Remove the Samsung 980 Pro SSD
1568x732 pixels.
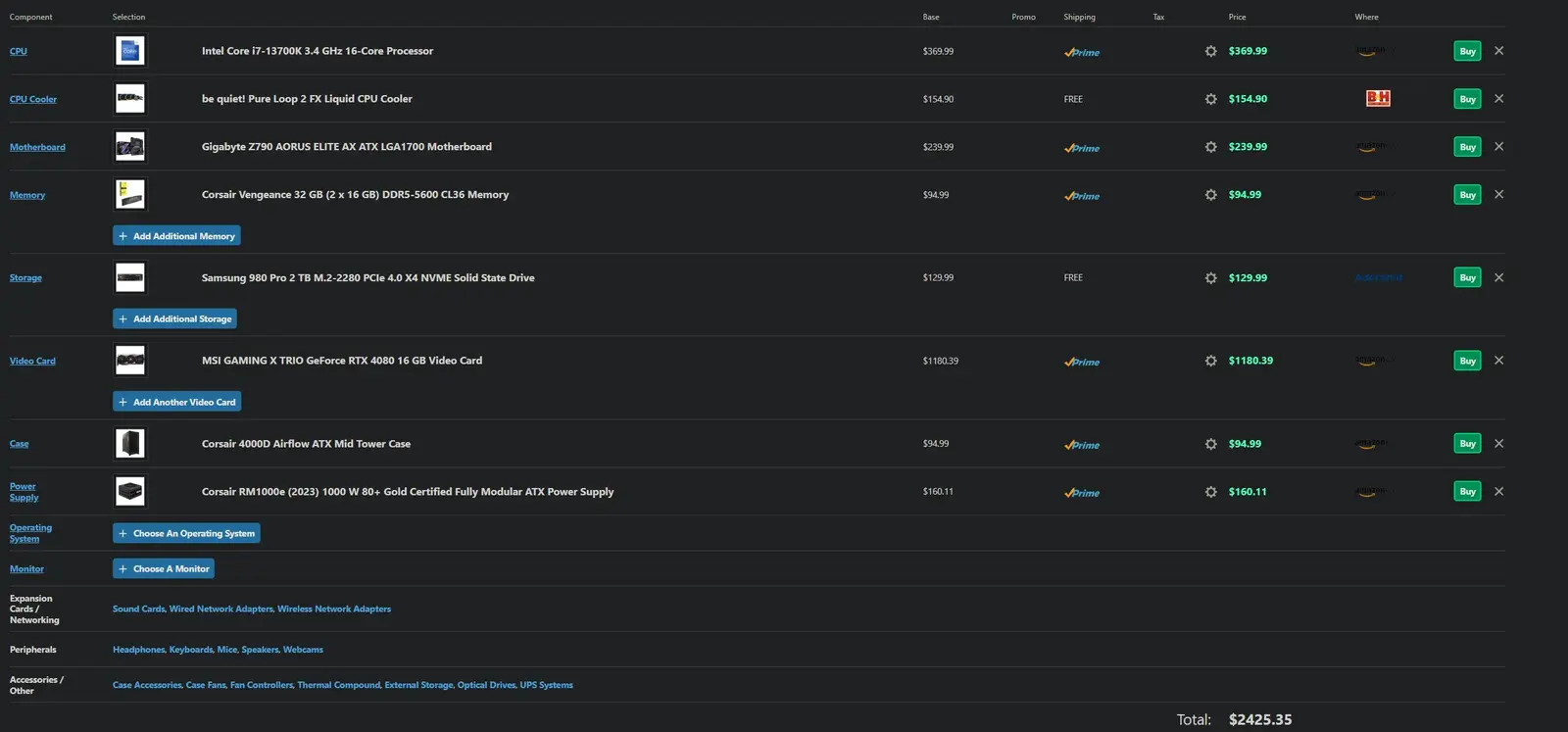click(x=1498, y=278)
